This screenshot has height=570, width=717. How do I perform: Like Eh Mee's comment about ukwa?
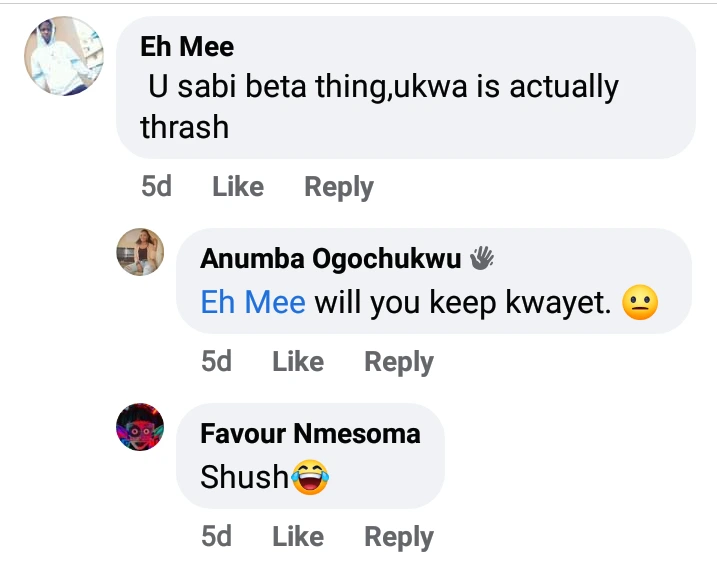(238, 187)
